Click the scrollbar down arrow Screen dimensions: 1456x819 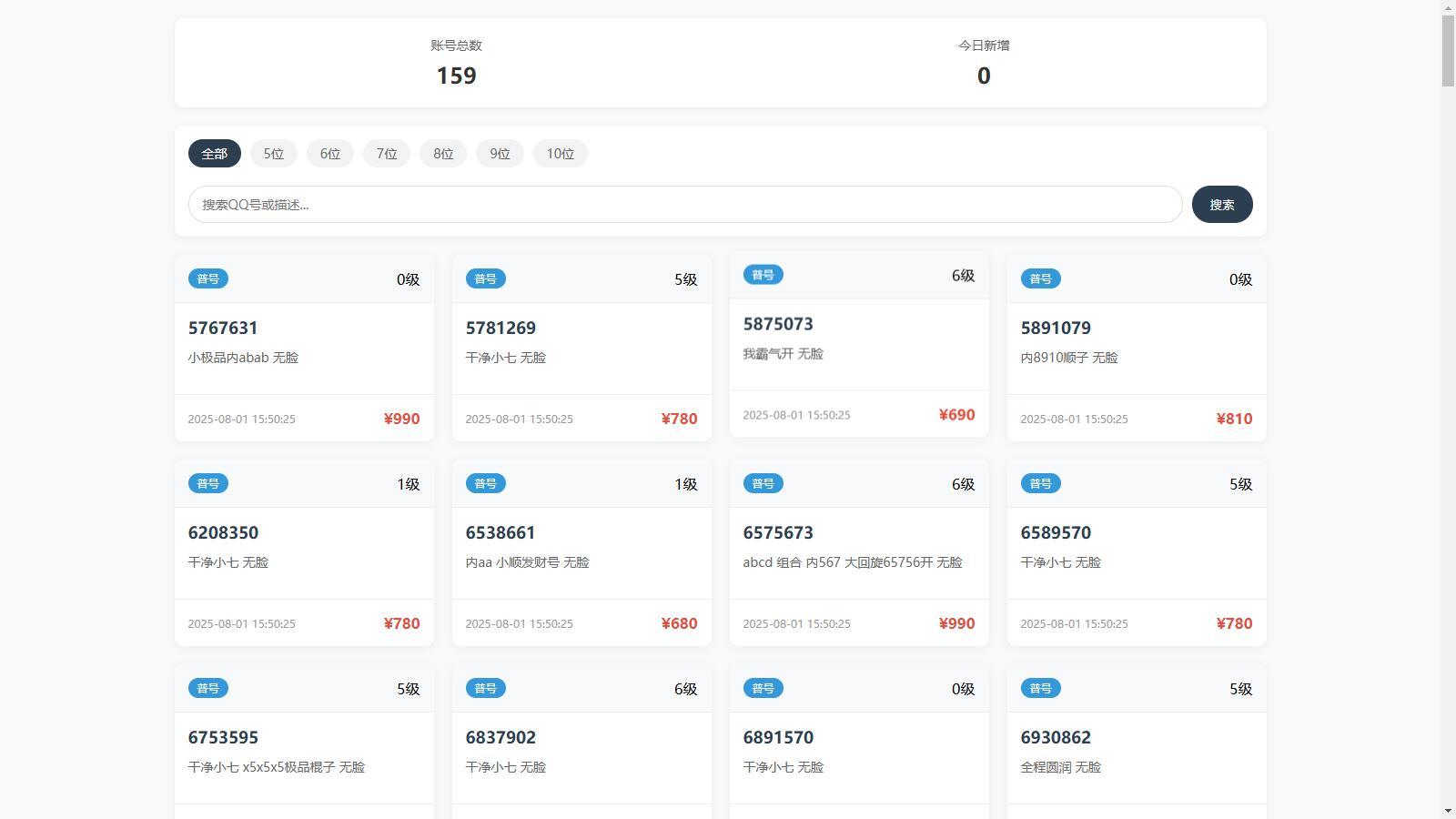point(1448,811)
